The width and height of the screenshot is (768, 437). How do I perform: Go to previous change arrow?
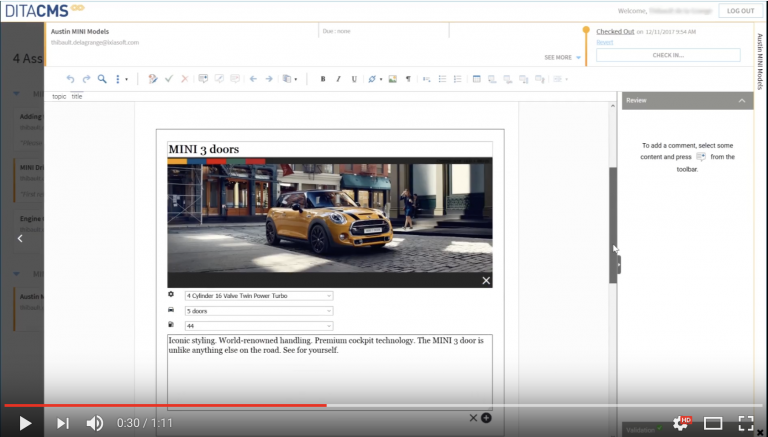pos(253,79)
